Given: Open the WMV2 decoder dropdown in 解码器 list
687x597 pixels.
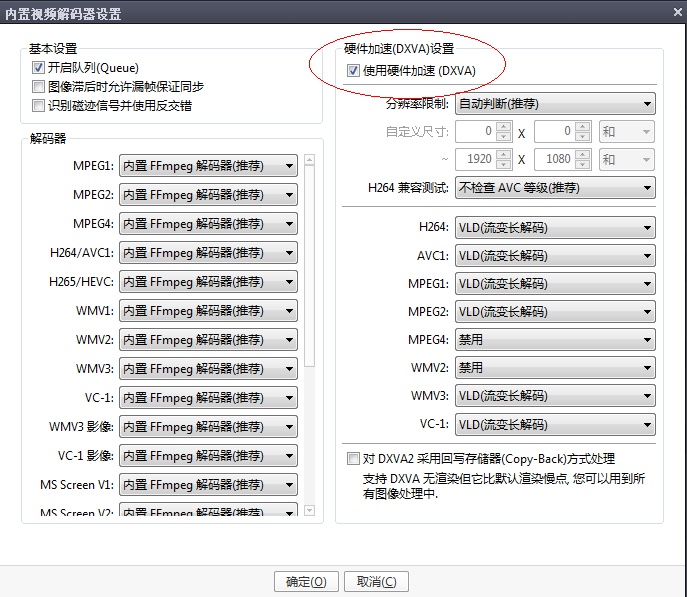Looking at the screenshot, I should (x=209, y=339).
